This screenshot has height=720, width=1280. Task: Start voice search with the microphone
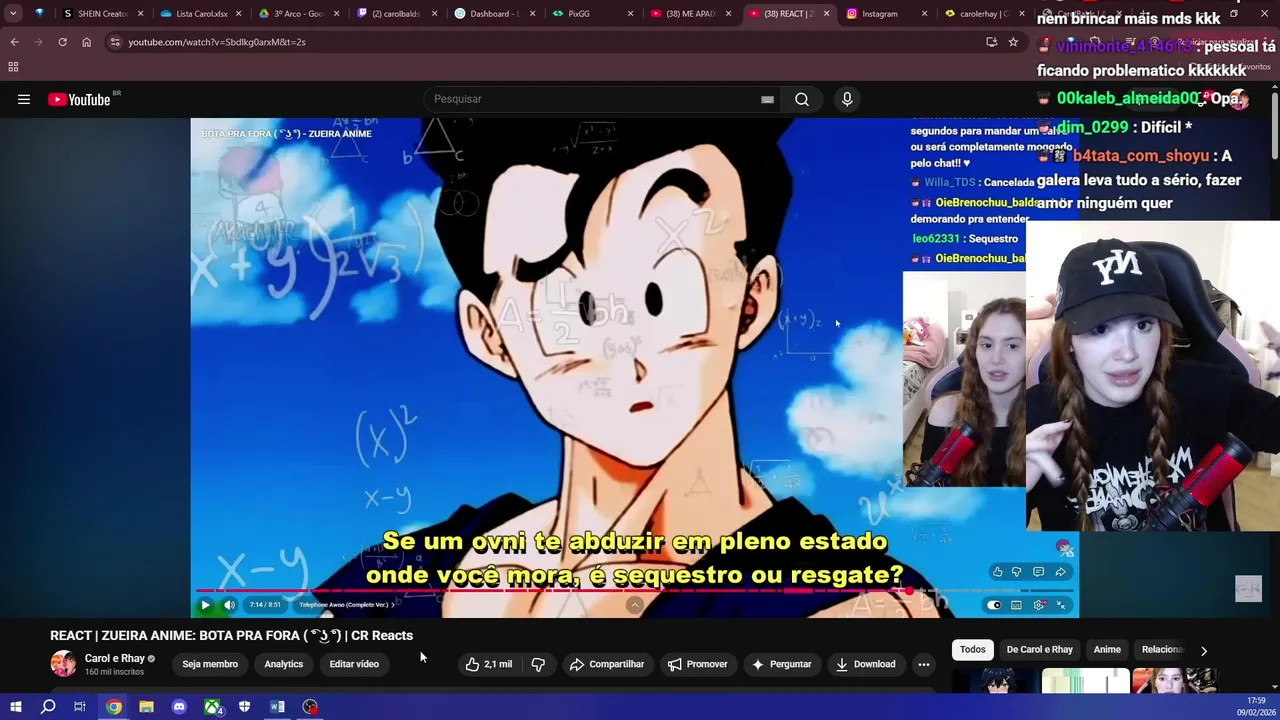[847, 99]
